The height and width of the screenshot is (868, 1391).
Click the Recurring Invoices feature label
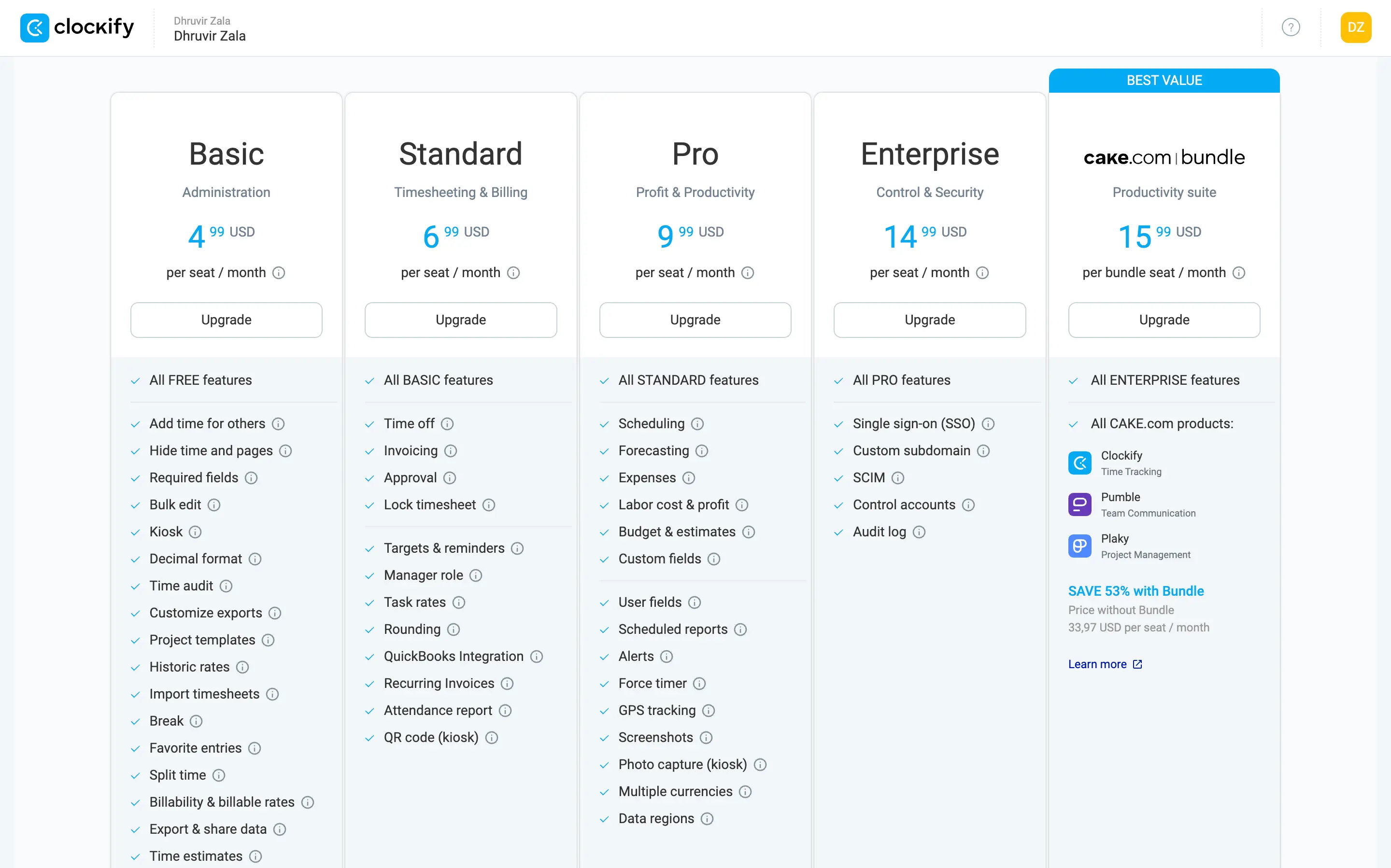(439, 684)
